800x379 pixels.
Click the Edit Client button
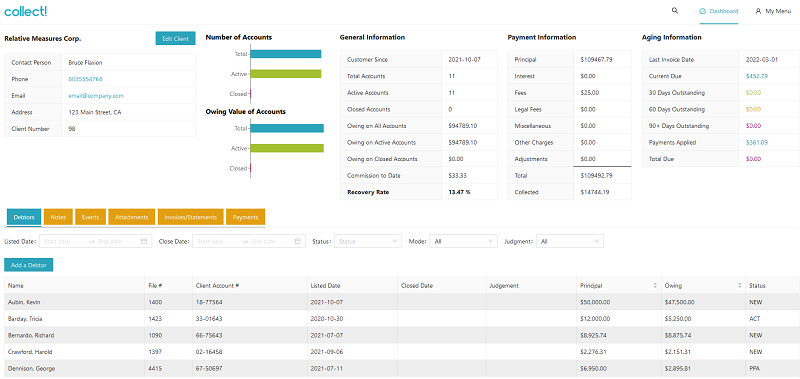(176, 38)
